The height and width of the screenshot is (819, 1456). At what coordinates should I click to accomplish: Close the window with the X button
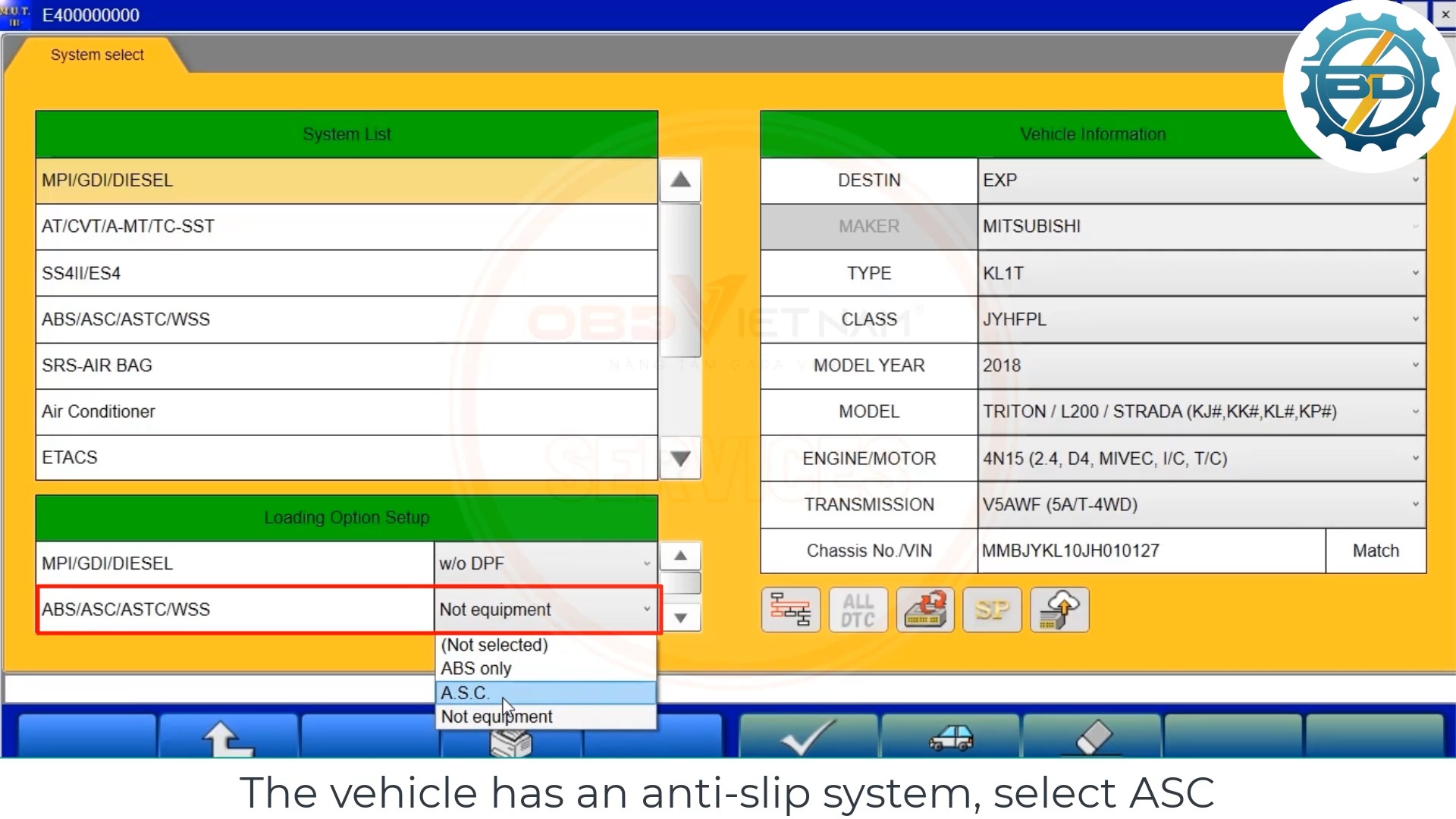coord(1445,14)
